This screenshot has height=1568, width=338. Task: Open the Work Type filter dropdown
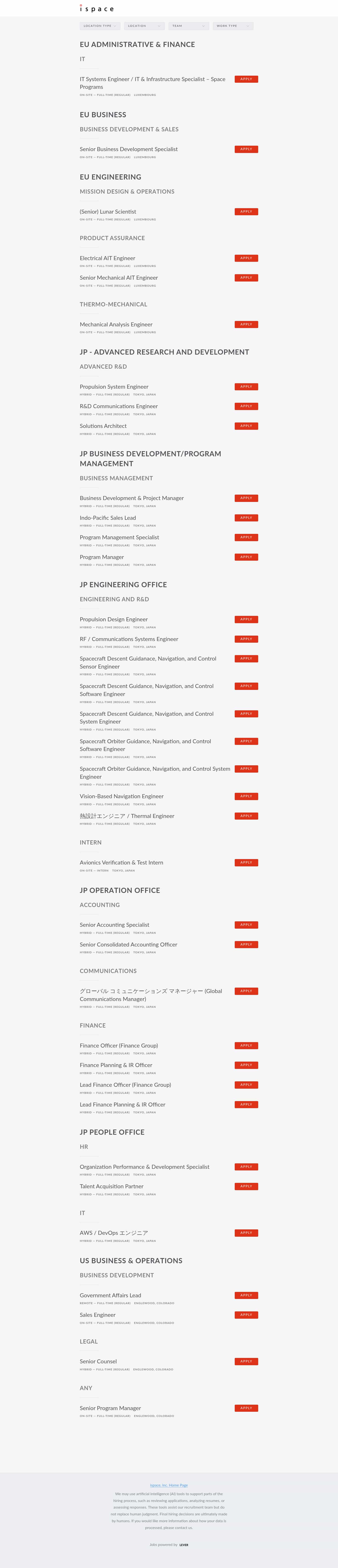coord(233,26)
